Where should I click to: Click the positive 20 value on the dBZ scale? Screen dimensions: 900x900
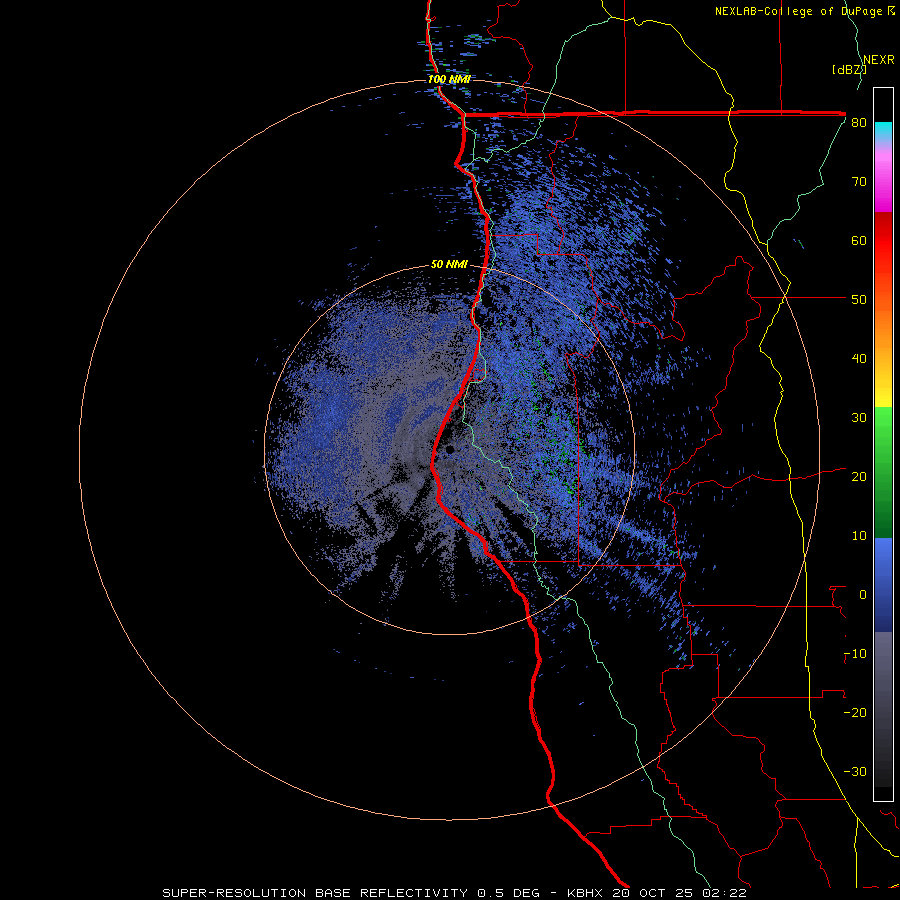click(x=859, y=477)
